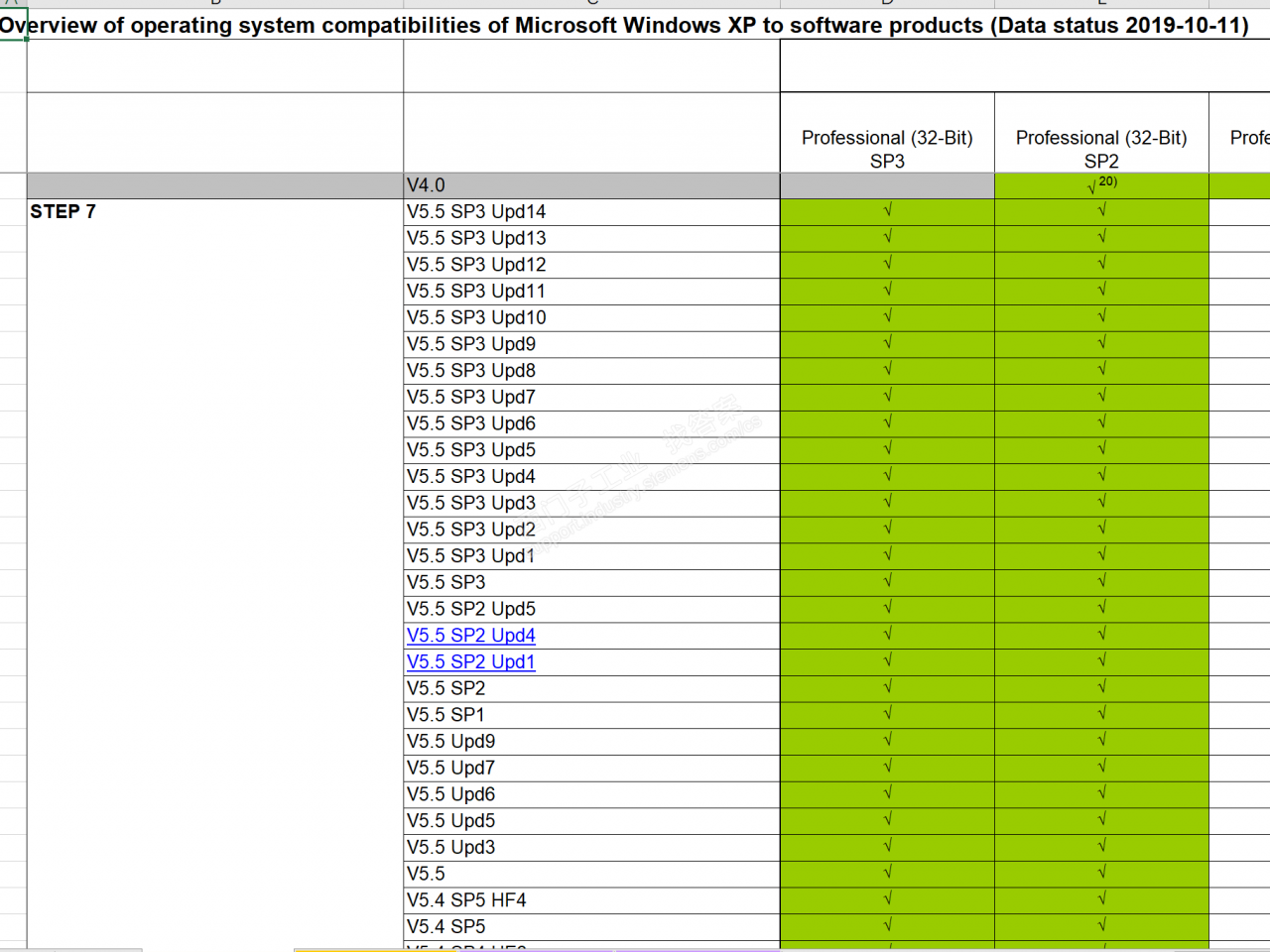Click the V5.5 Upd5 cell
1270x952 pixels.
(x=591, y=821)
